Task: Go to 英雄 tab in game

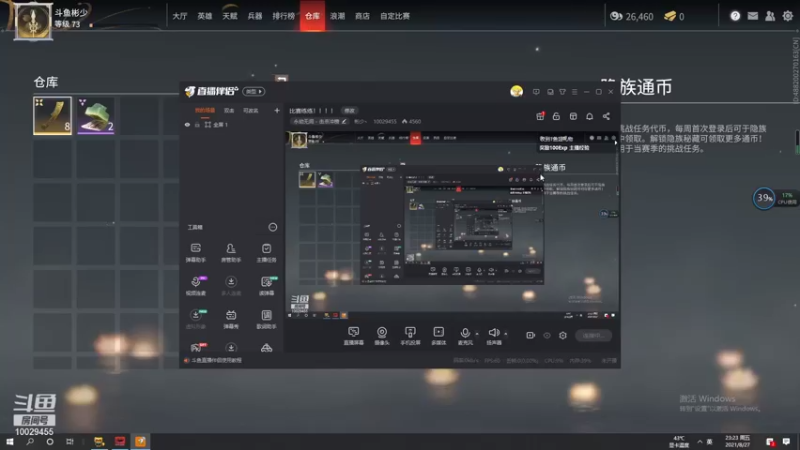Action: (x=205, y=16)
